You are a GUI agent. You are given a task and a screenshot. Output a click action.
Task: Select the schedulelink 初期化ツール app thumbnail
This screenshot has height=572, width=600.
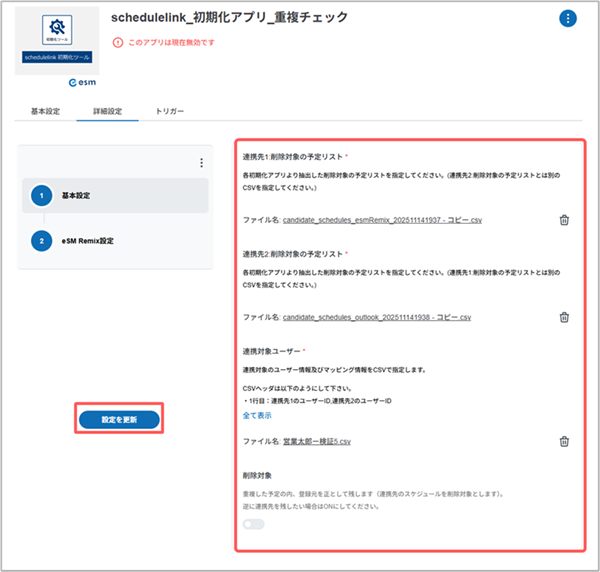point(57,41)
